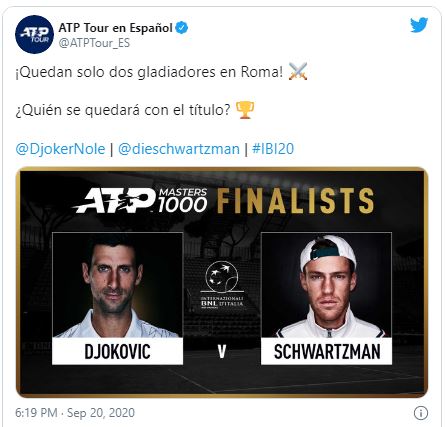The width and height of the screenshot is (445, 427).
Task: Click the gold FINALISTS heading
Action: (296, 201)
